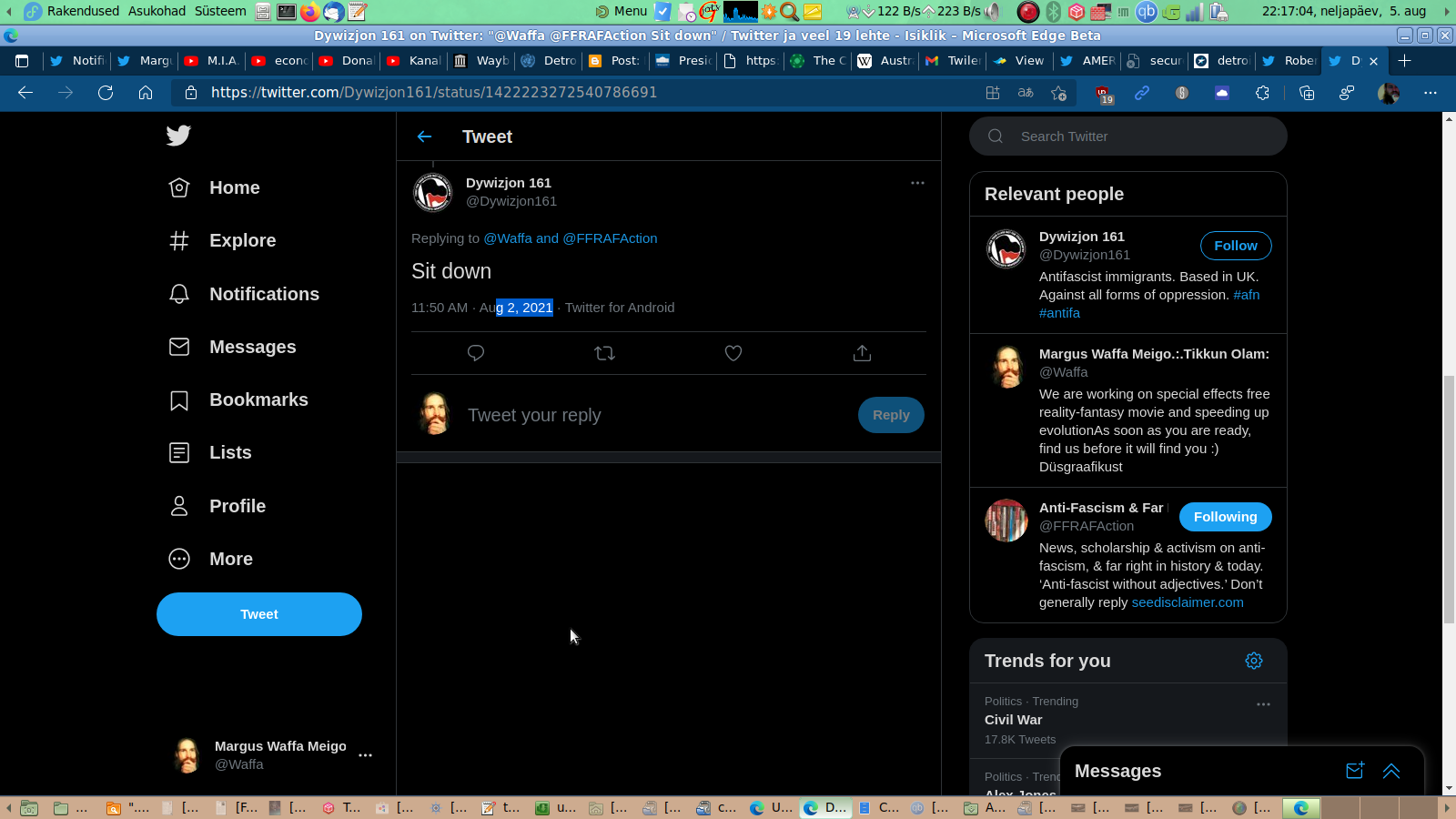Switch to the 'AMER' Twitter tab

[x=1087, y=61]
